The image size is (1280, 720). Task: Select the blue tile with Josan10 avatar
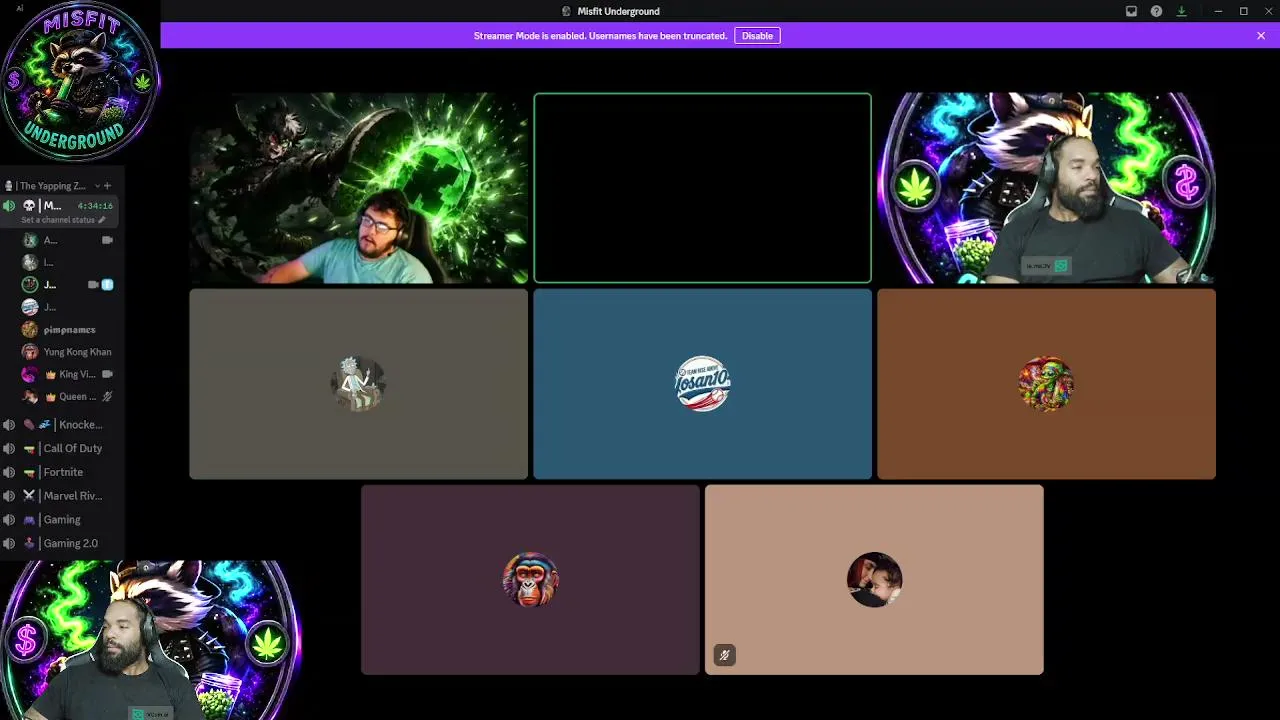(702, 384)
